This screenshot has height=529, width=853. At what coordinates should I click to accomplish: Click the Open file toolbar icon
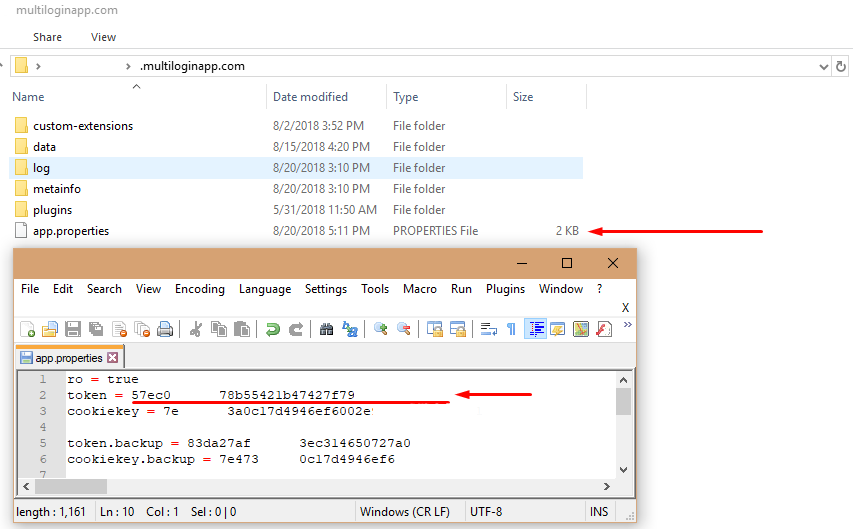50,329
